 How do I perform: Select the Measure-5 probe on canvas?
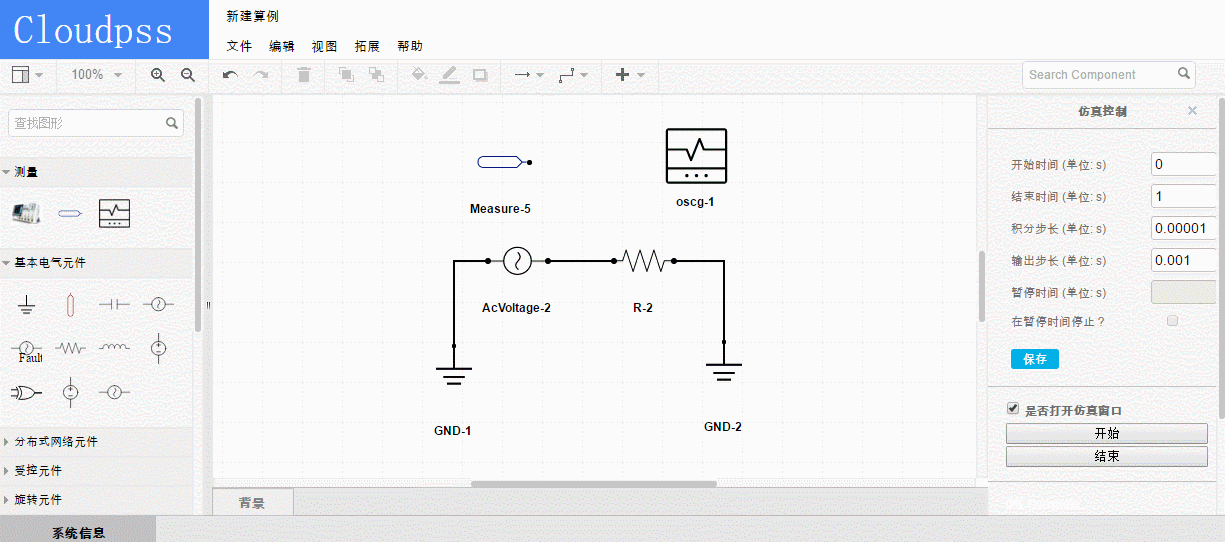tap(503, 161)
